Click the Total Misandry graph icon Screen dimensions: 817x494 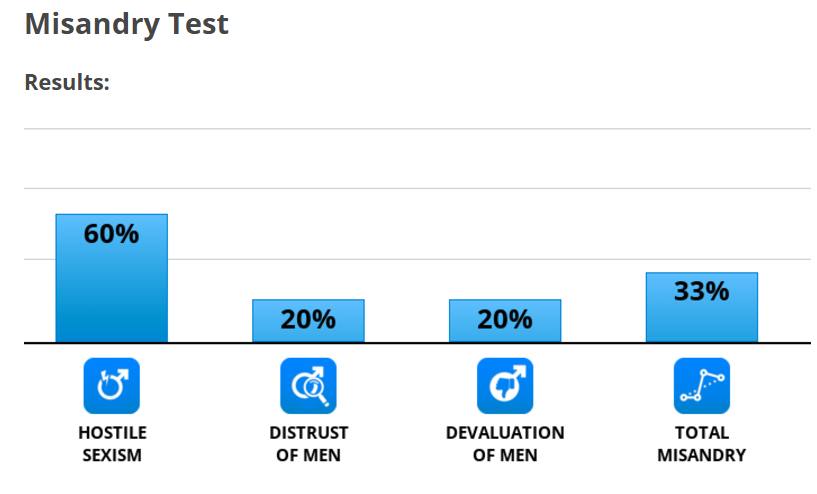pos(702,386)
